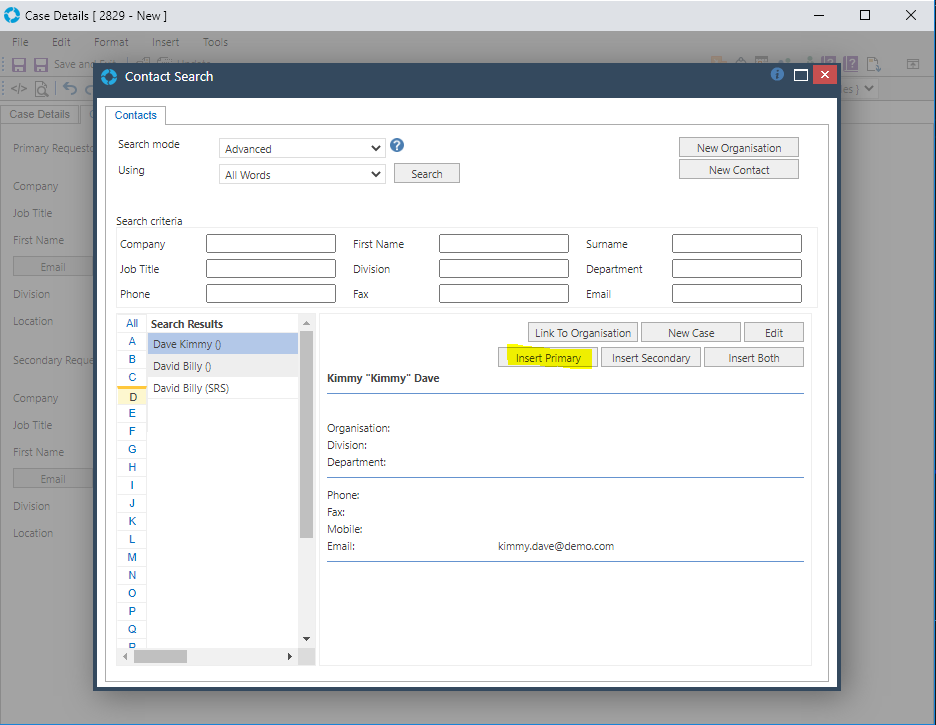This screenshot has width=936, height=725.
Task: Focus the Company search criteria field
Action: coord(271,243)
